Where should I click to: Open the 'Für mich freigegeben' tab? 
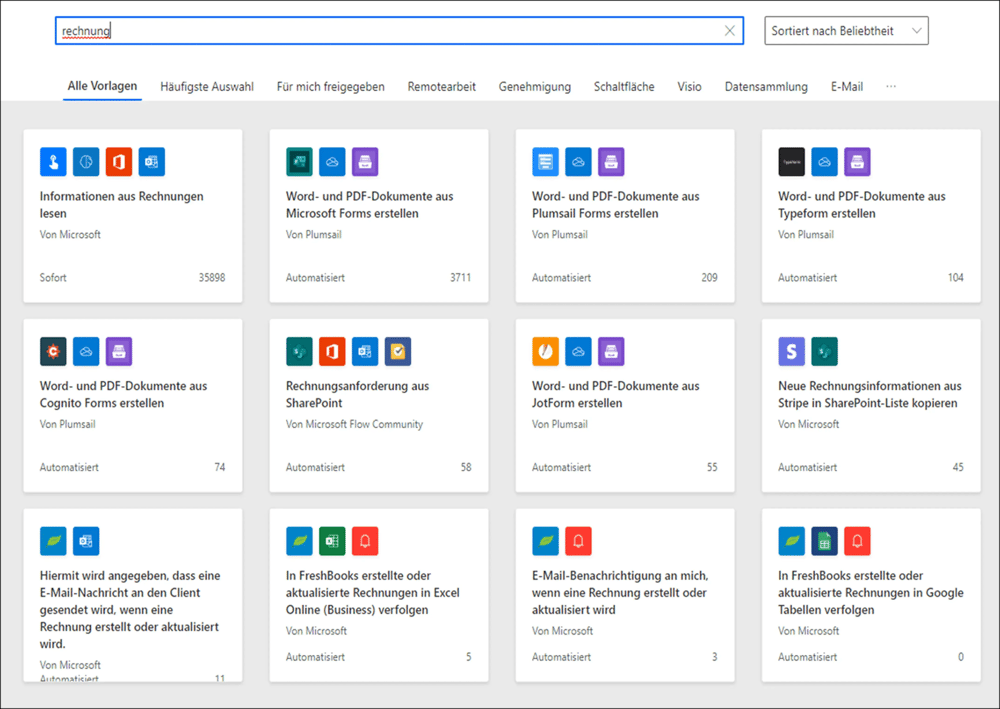click(x=330, y=87)
